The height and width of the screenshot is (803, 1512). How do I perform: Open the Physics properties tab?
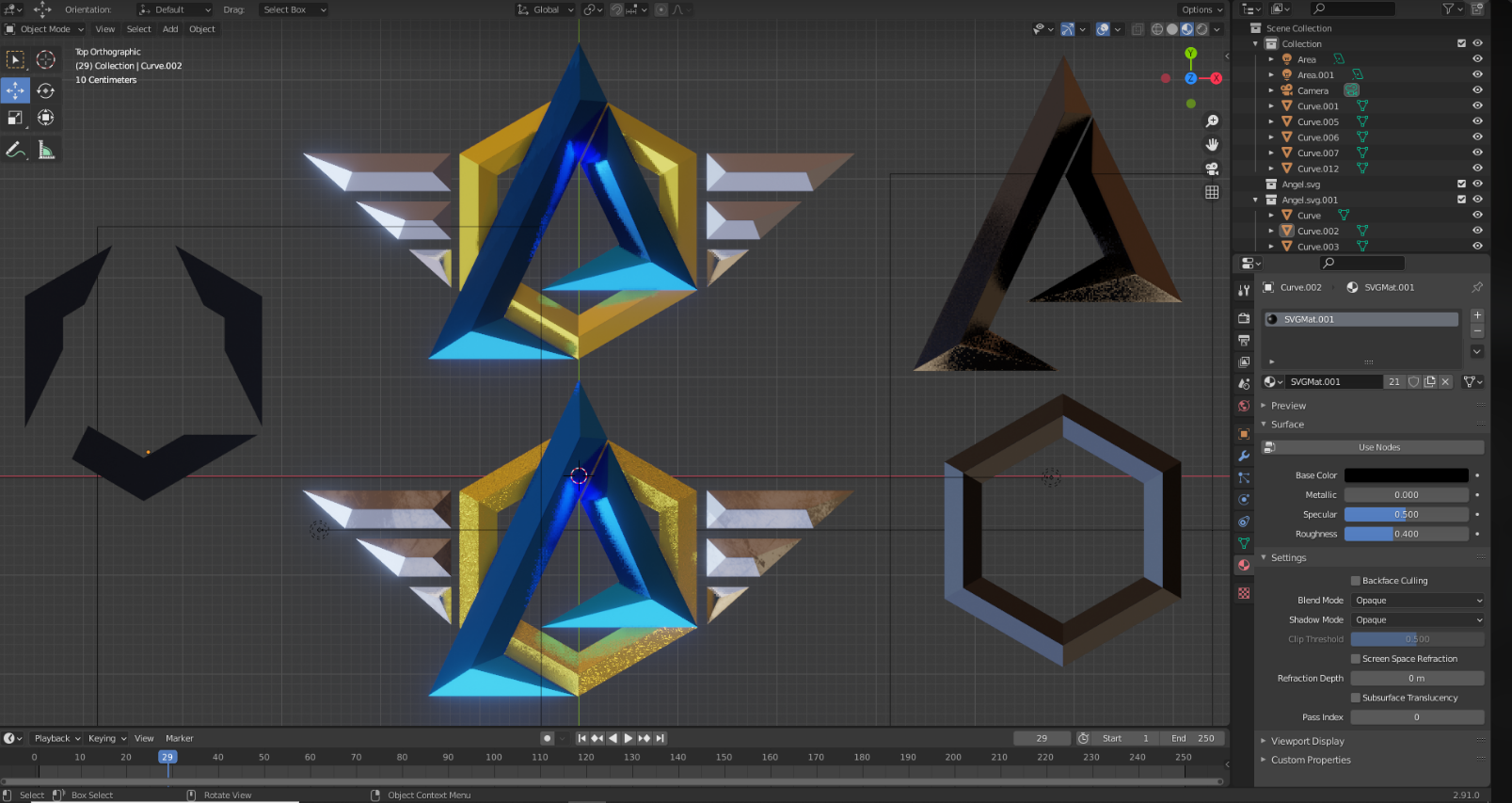pos(1244,500)
